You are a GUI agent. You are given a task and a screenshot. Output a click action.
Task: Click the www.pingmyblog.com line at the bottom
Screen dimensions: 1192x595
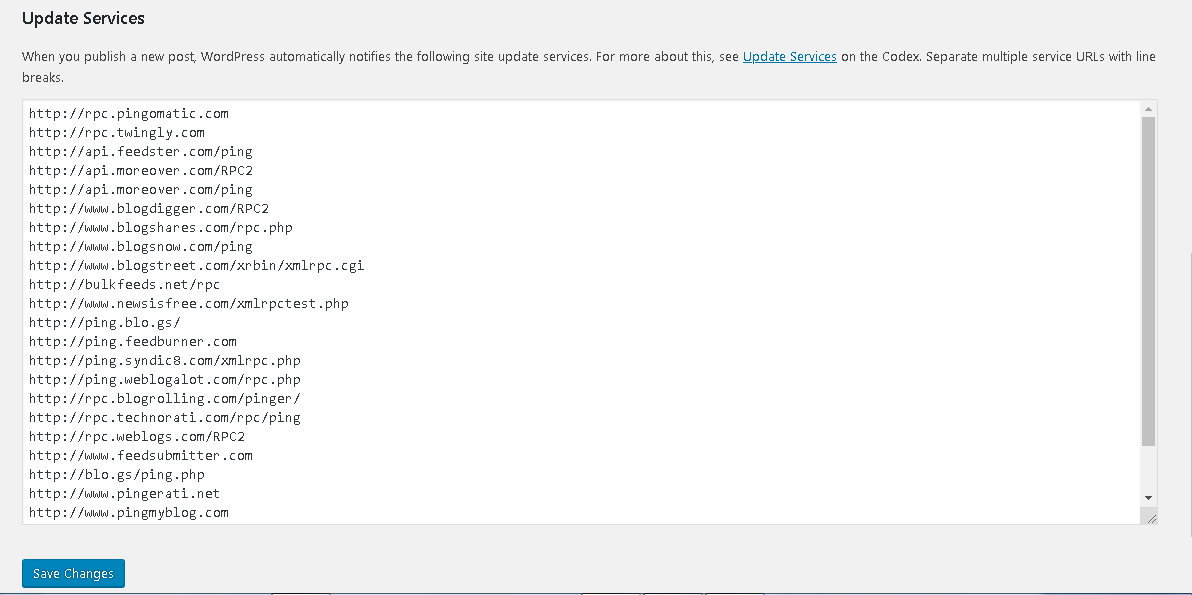(x=128, y=512)
